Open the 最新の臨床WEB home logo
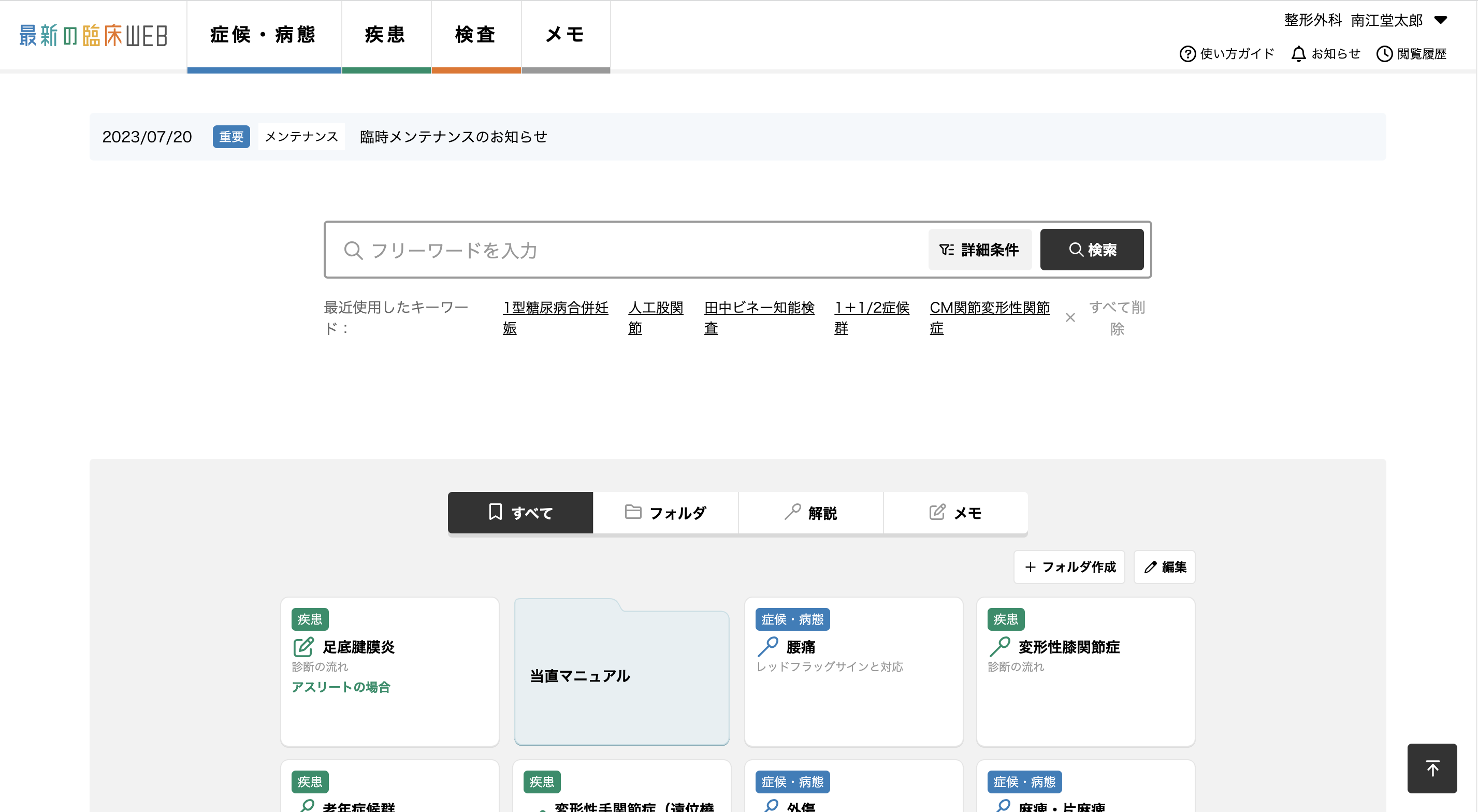This screenshot has height=812, width=1478. point(93,36)
